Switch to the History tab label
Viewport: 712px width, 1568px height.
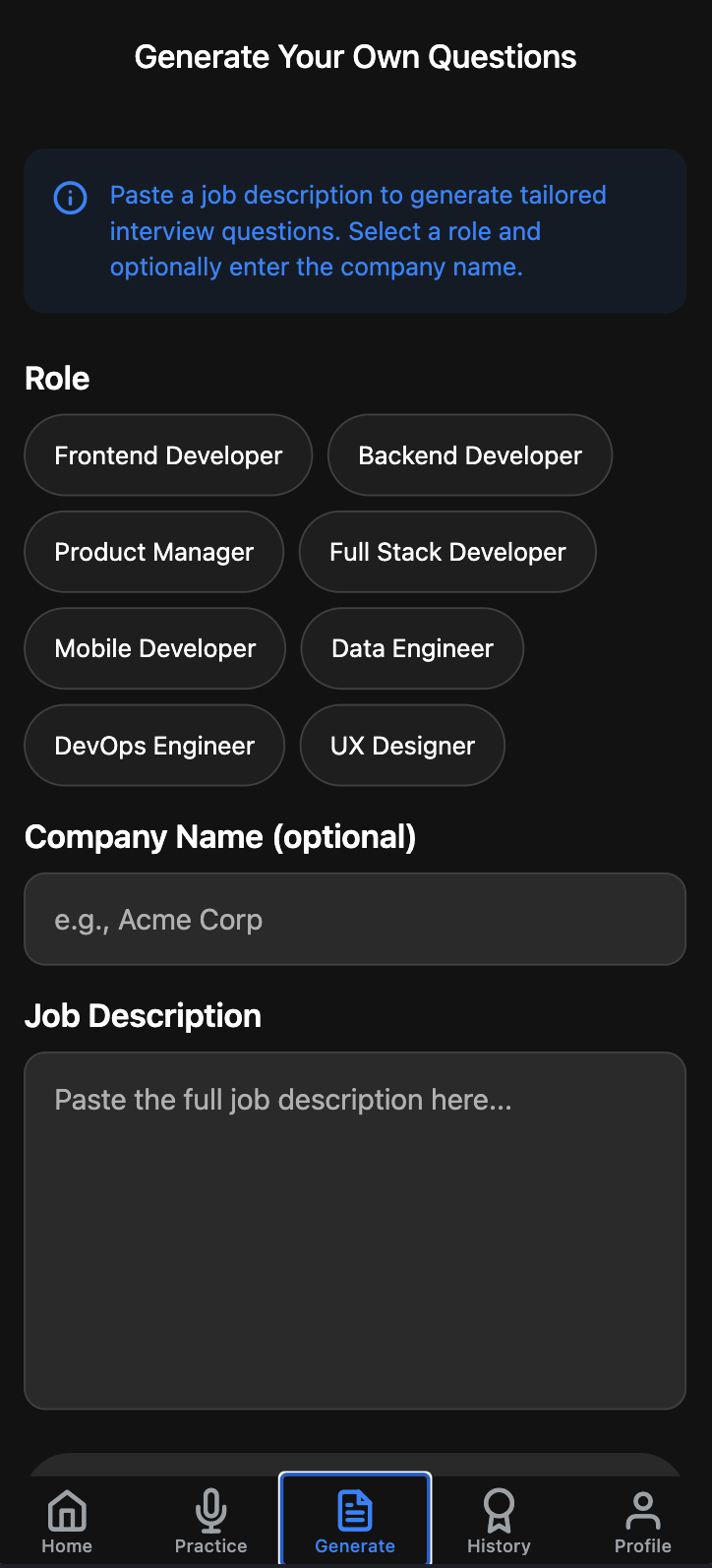tap(499, 1546)
